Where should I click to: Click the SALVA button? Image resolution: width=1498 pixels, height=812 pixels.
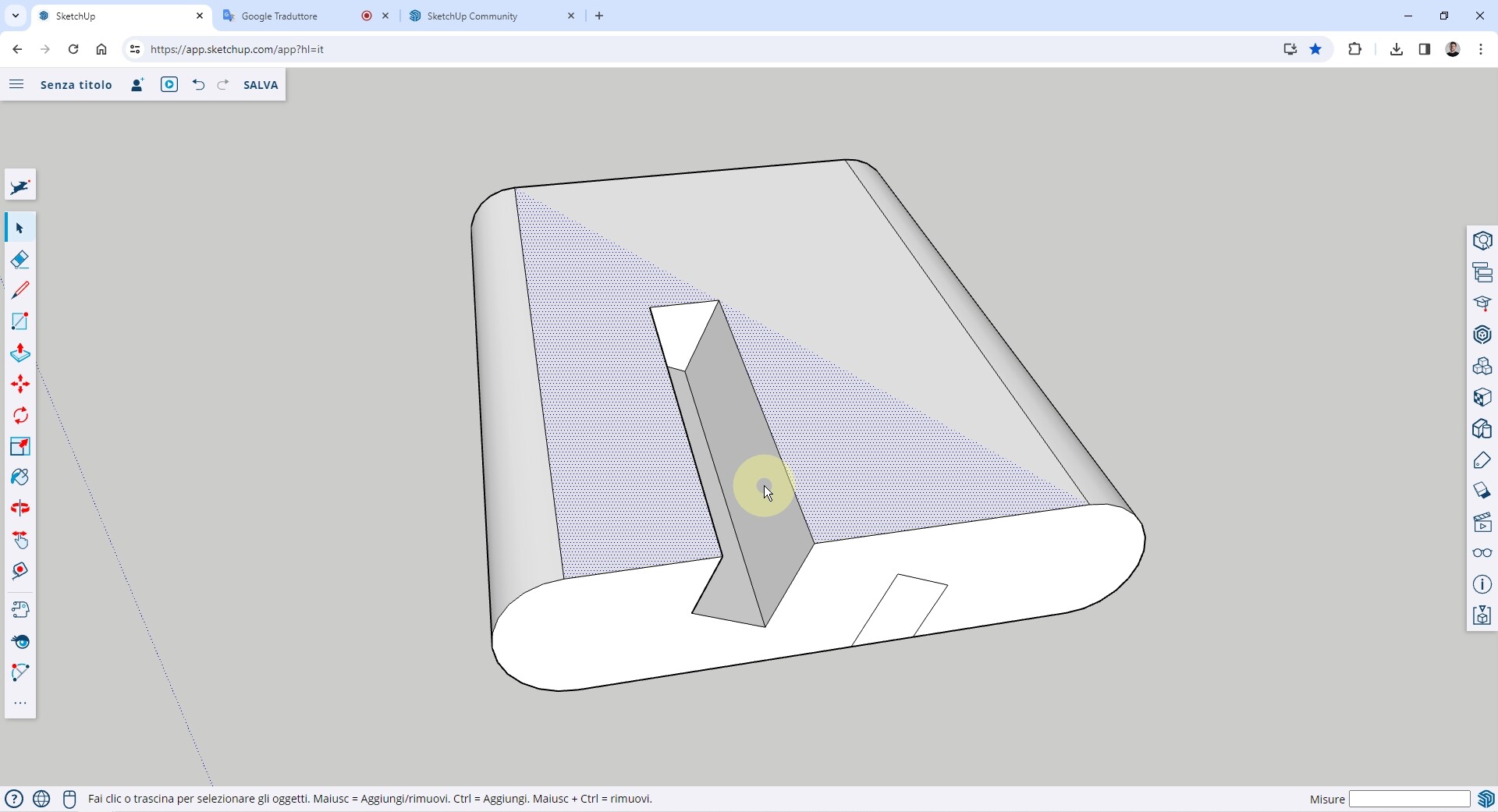pos(261,85)
